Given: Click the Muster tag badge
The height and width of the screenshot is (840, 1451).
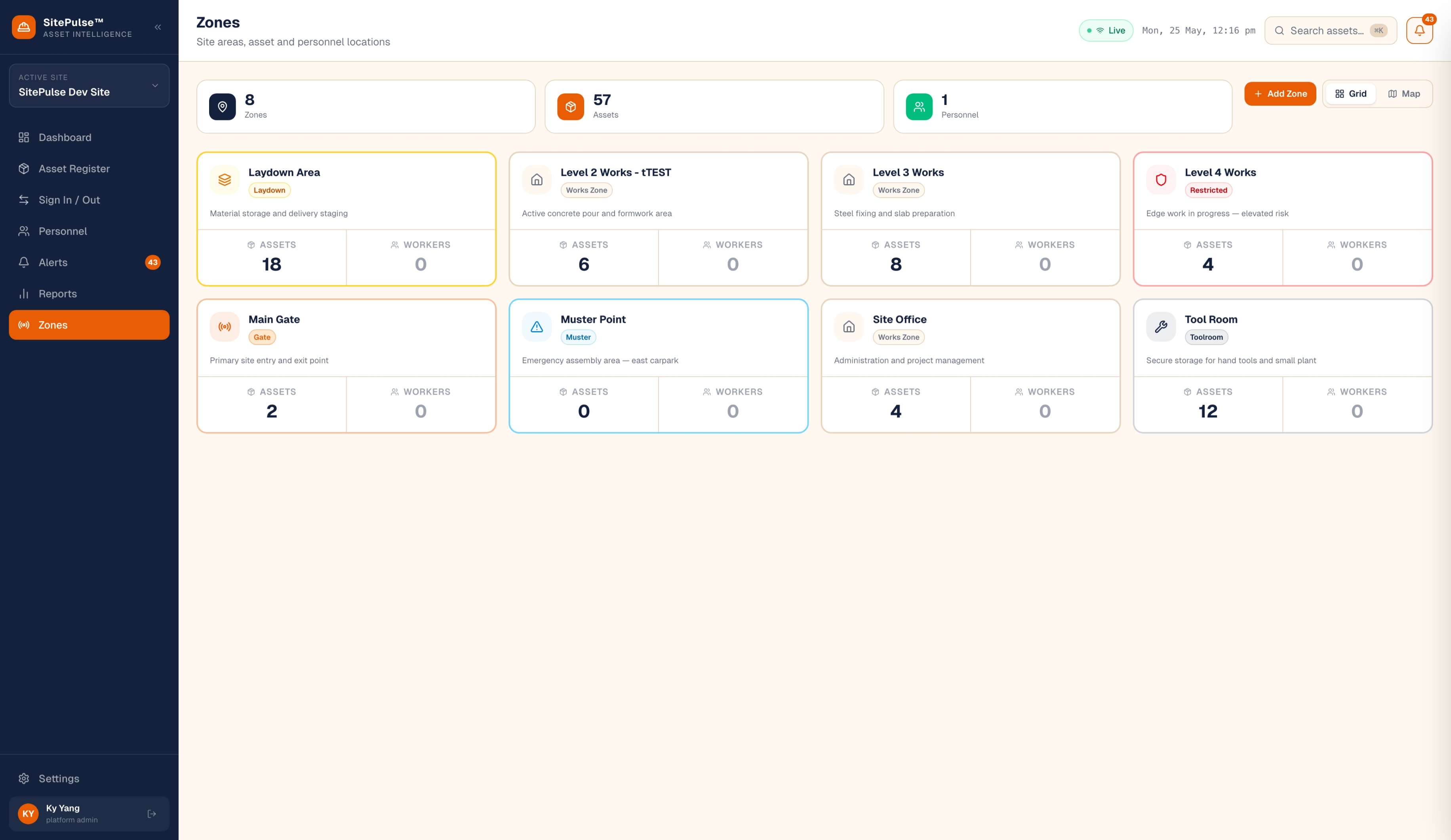Looking at the screenshot, I should pos(578,337).
